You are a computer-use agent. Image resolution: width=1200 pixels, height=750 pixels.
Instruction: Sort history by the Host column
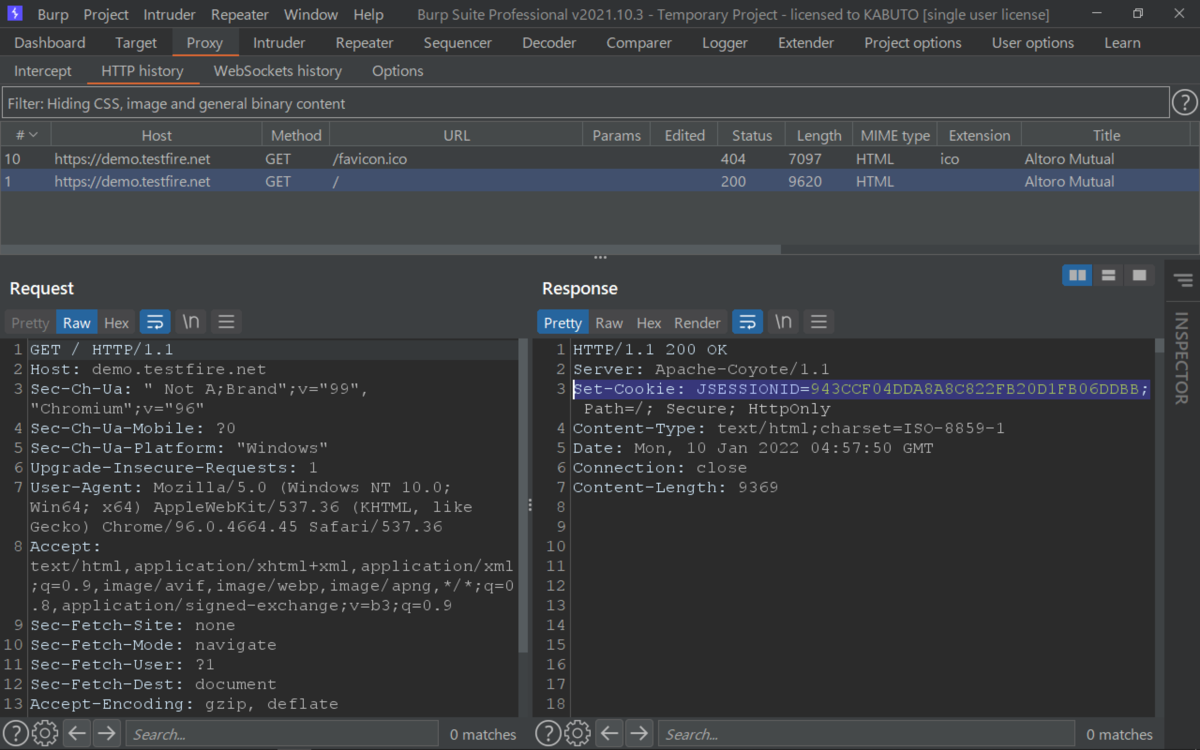click(x=156, y=135)
